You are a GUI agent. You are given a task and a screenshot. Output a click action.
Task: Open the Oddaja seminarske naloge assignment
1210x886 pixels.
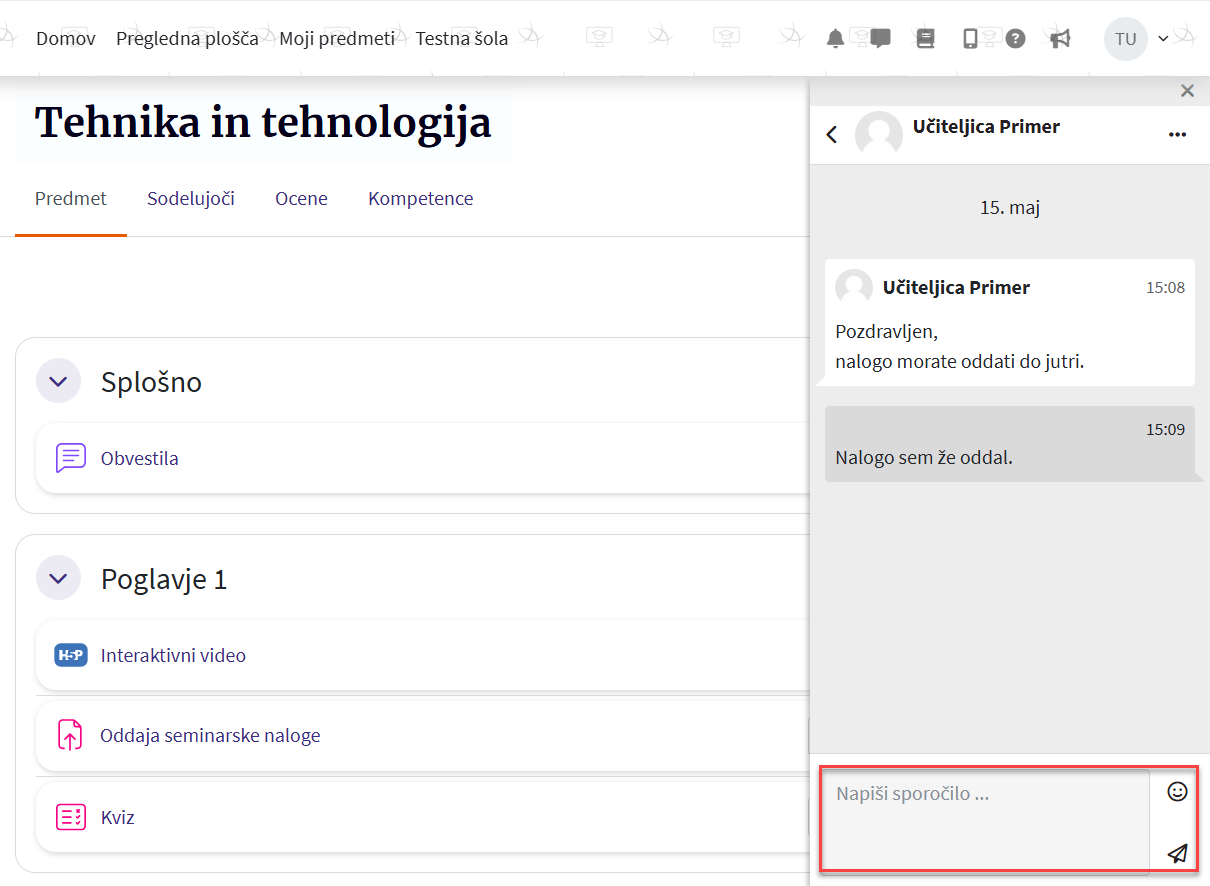210,736
